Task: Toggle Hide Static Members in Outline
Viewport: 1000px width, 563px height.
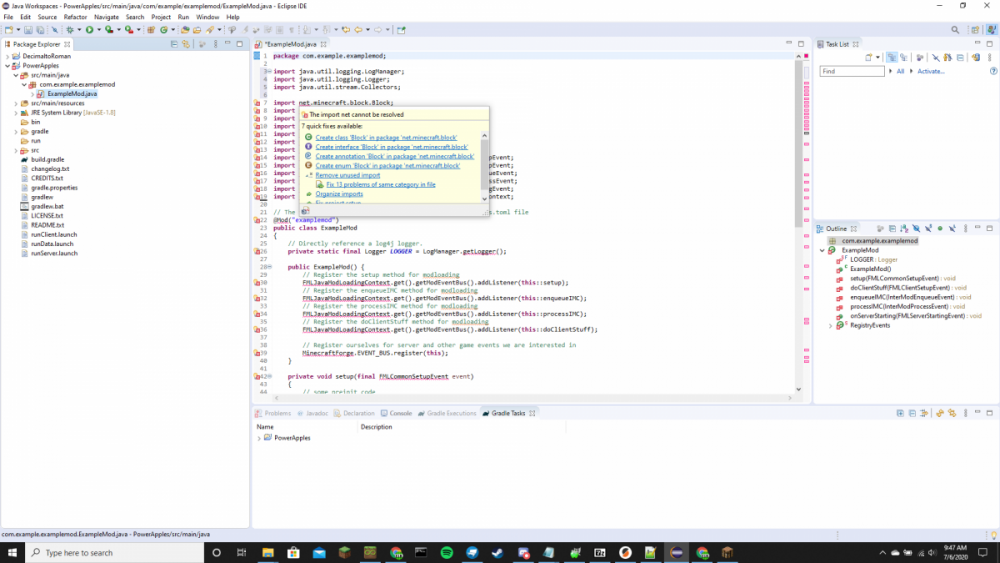Action: coord(929,228)
